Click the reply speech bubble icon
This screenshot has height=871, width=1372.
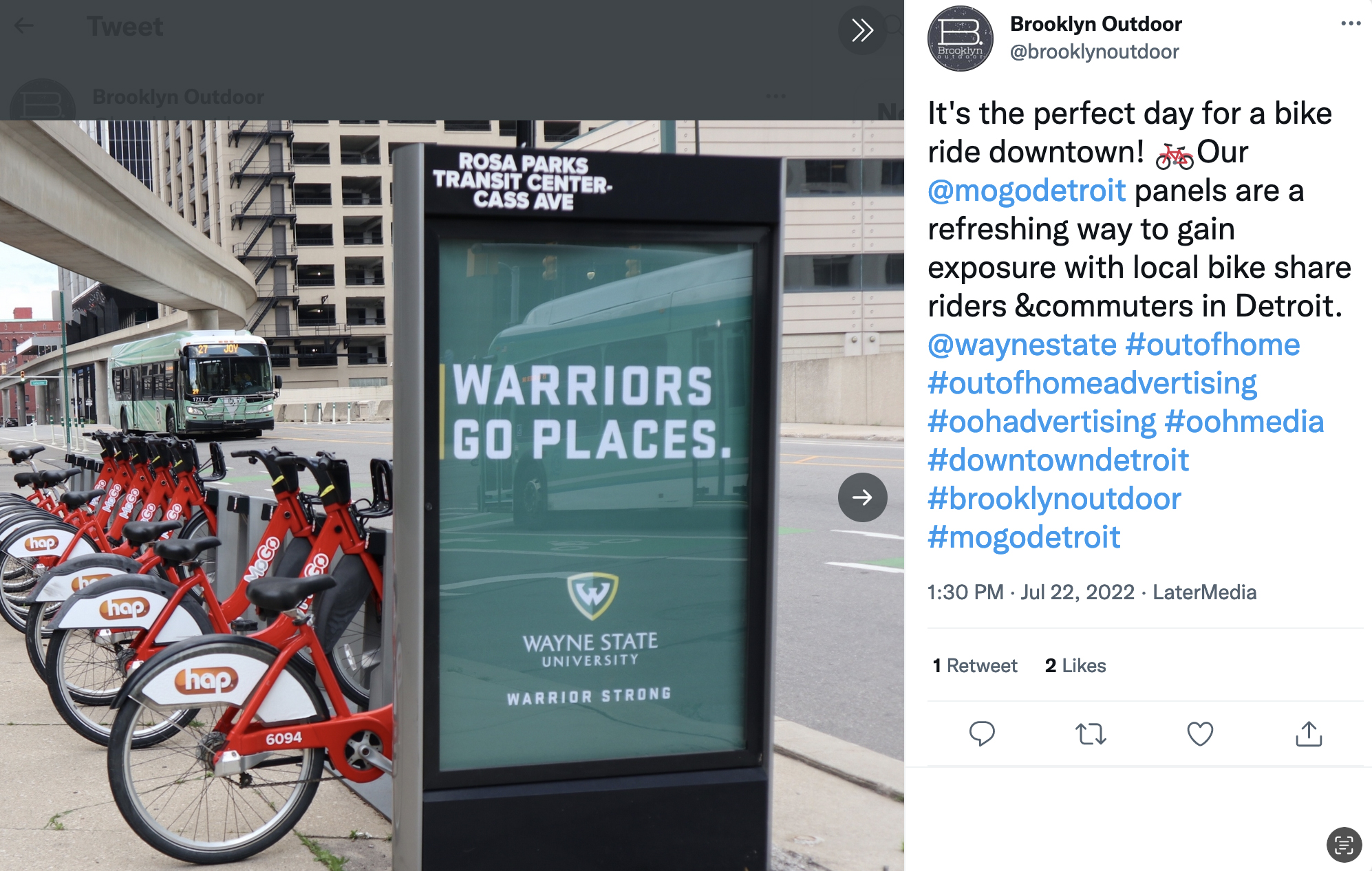pos(981,734)
